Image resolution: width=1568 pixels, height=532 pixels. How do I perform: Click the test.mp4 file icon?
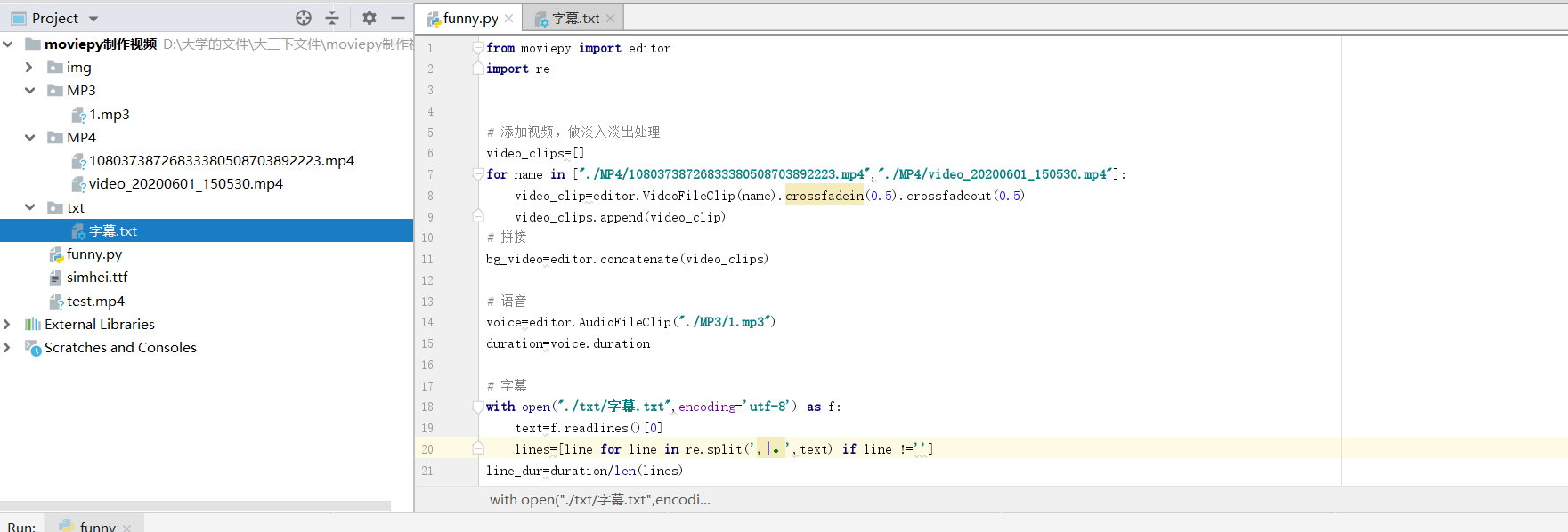[x=56, y=302]
